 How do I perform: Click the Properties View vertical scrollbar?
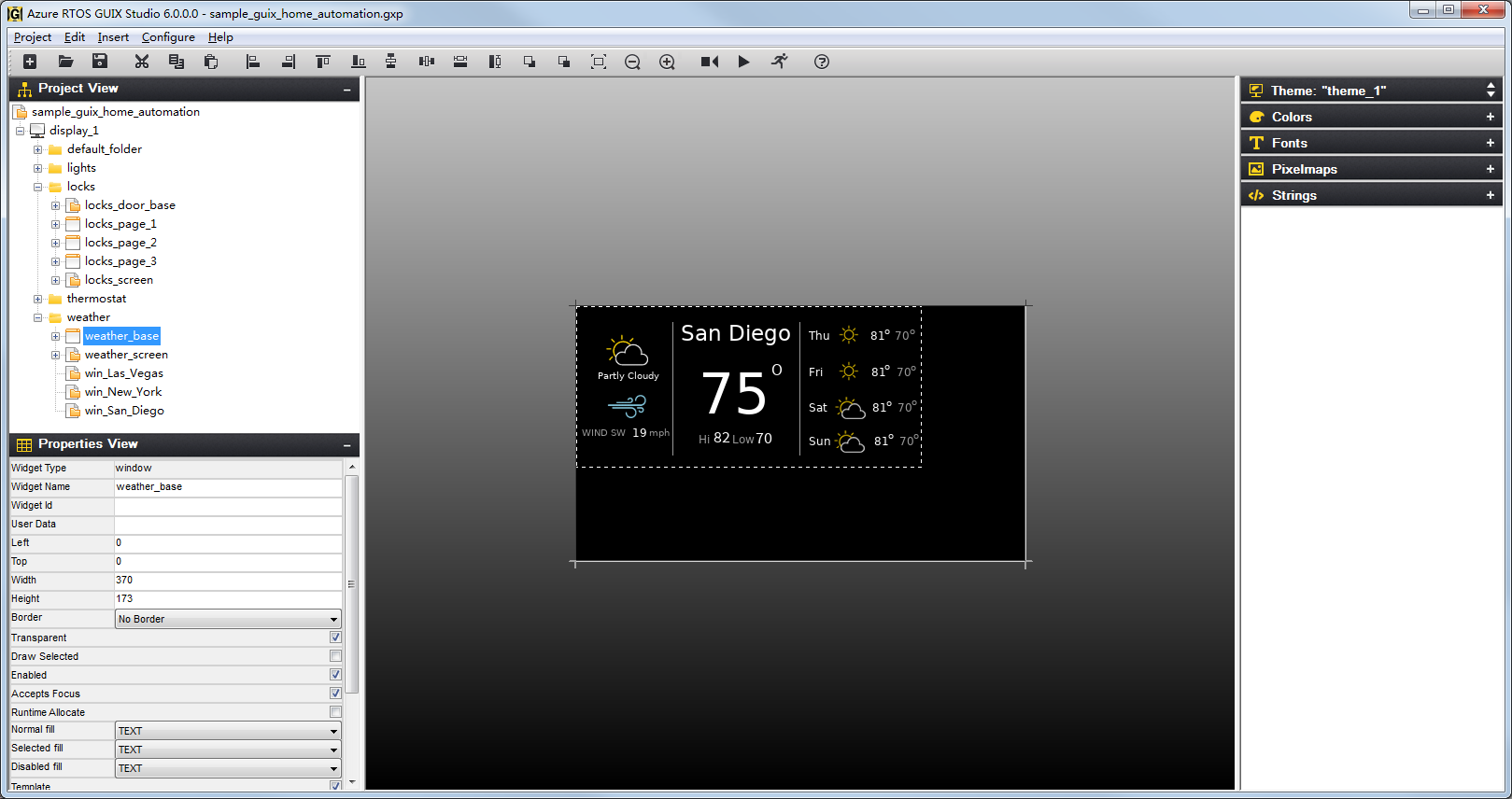coord(352,584)
